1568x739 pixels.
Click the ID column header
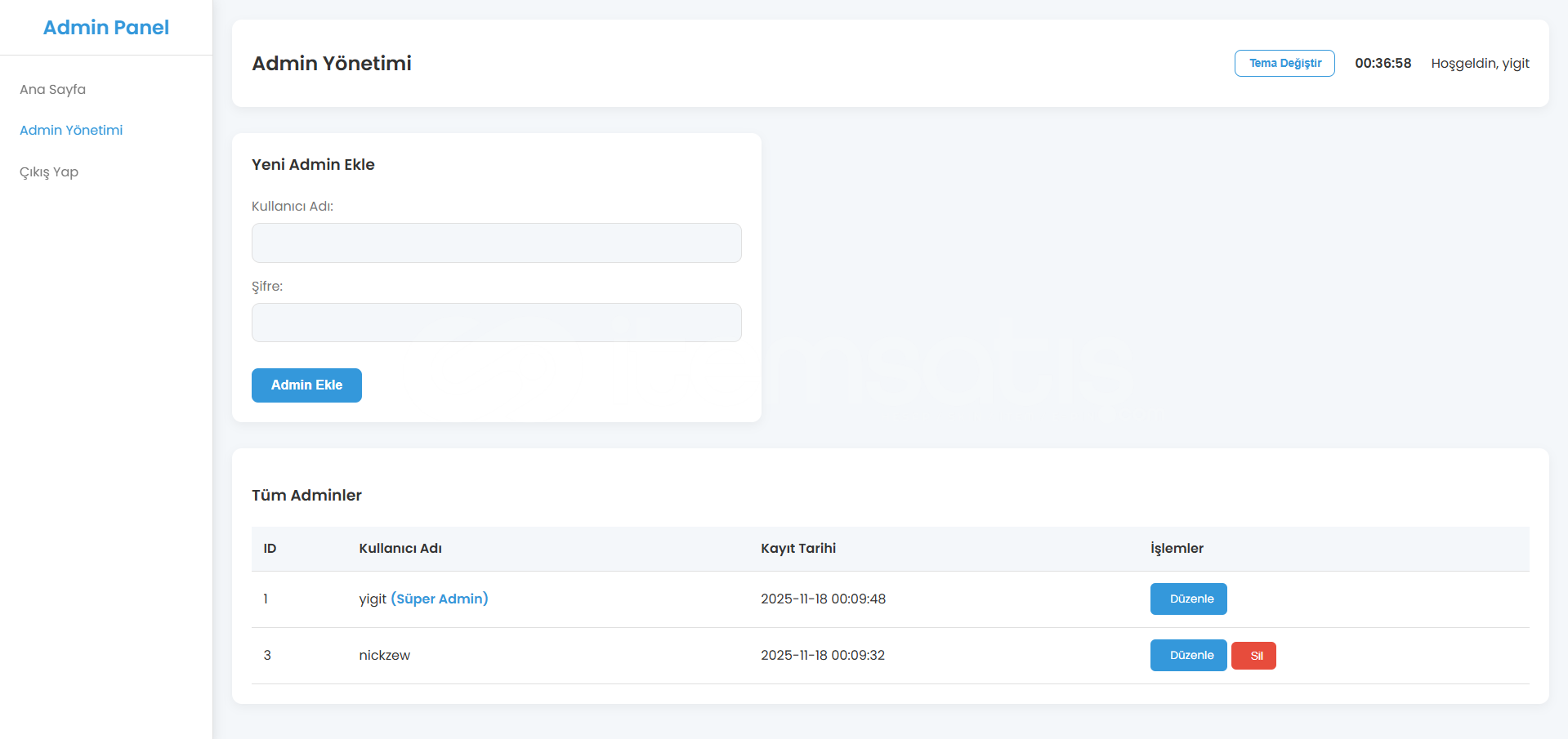click(x=270, y=548)
